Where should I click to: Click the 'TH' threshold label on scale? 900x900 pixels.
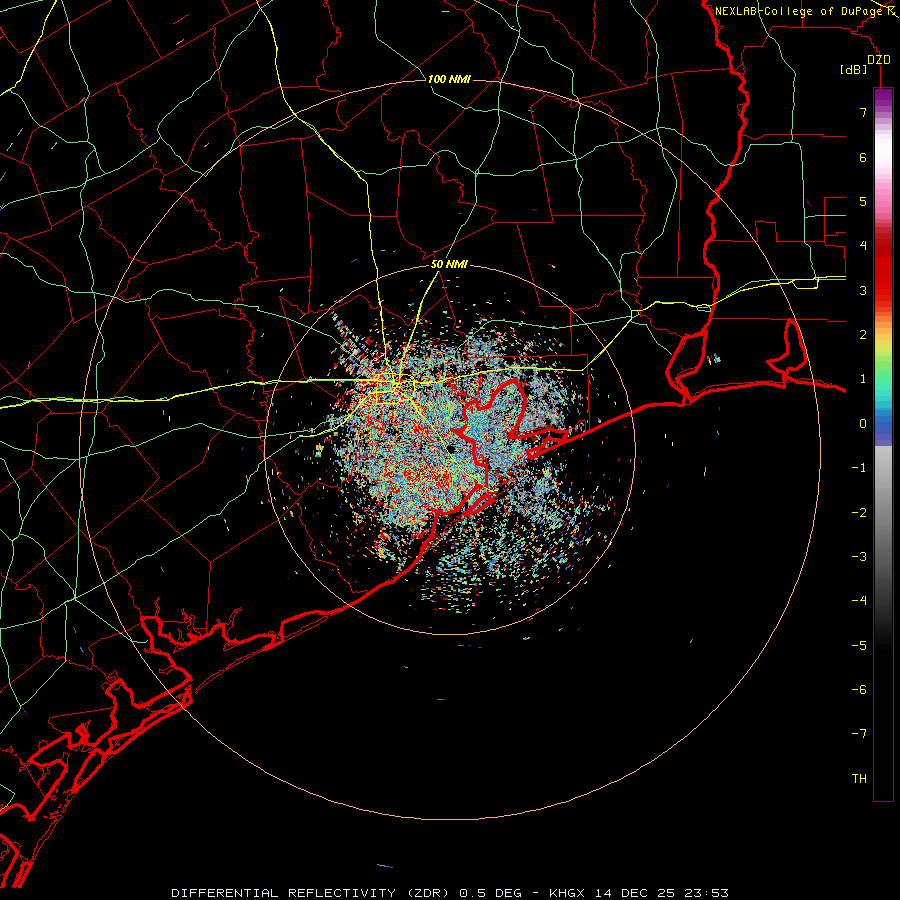(x=859, y=779)
